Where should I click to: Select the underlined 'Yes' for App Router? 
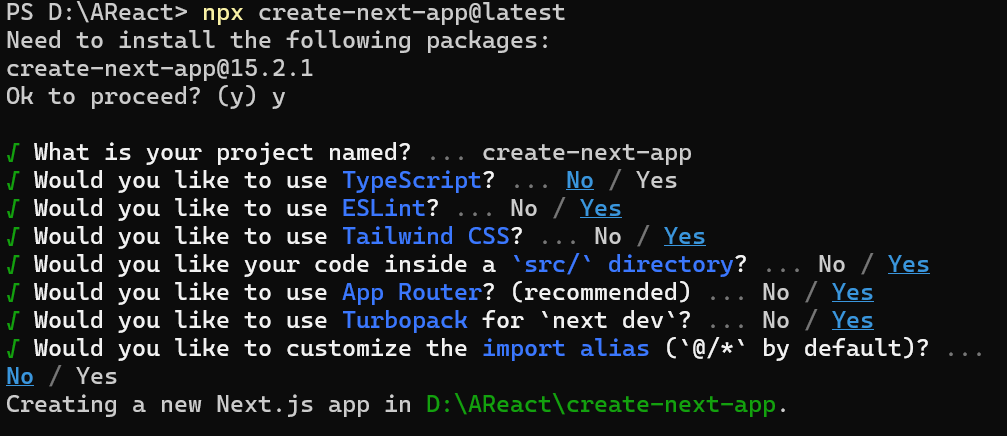pos(853,293)
